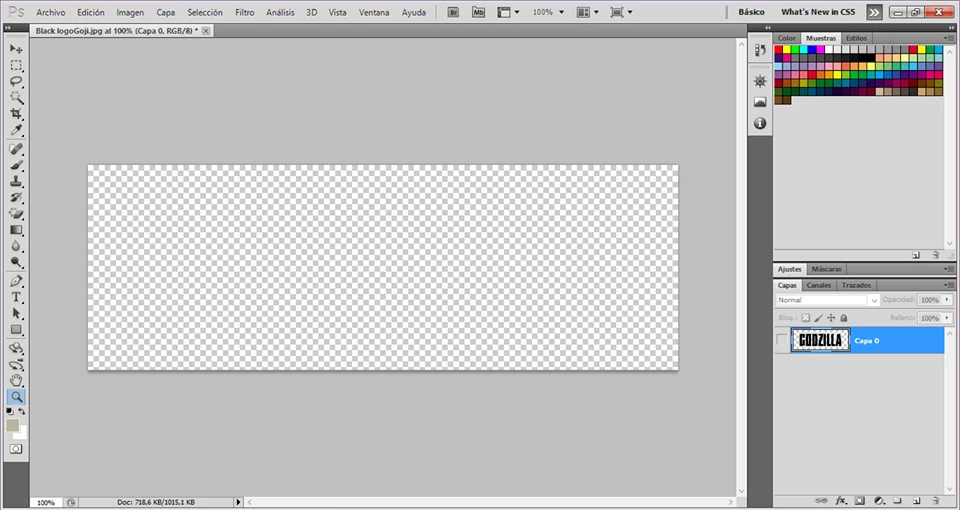Viewport: 960px width, 510px height.
Task: Select the Brush tool
Action: (16, 165)
